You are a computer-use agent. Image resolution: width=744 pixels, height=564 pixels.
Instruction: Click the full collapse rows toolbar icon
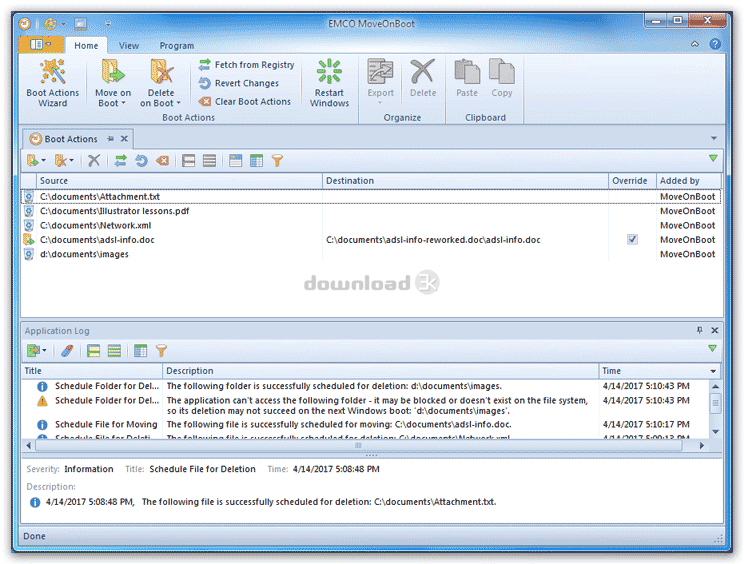pos(209,161)
